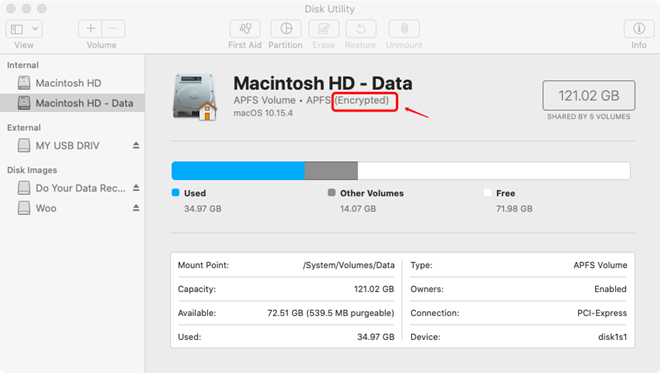Select Macintosh HD in the sidebar
Viewport: 660px width, 373px height.
tap(72, 83)
